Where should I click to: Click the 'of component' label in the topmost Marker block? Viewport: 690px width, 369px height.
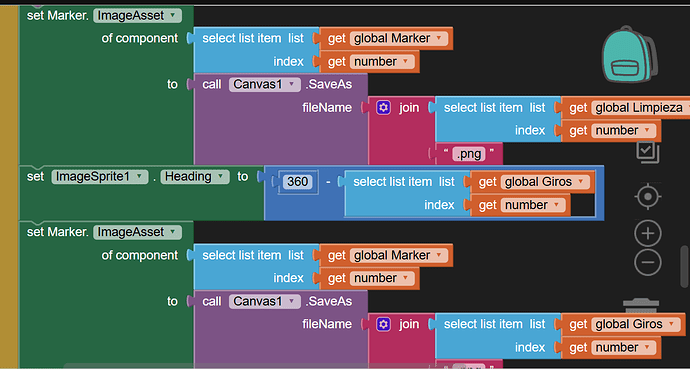click(140, 39)
